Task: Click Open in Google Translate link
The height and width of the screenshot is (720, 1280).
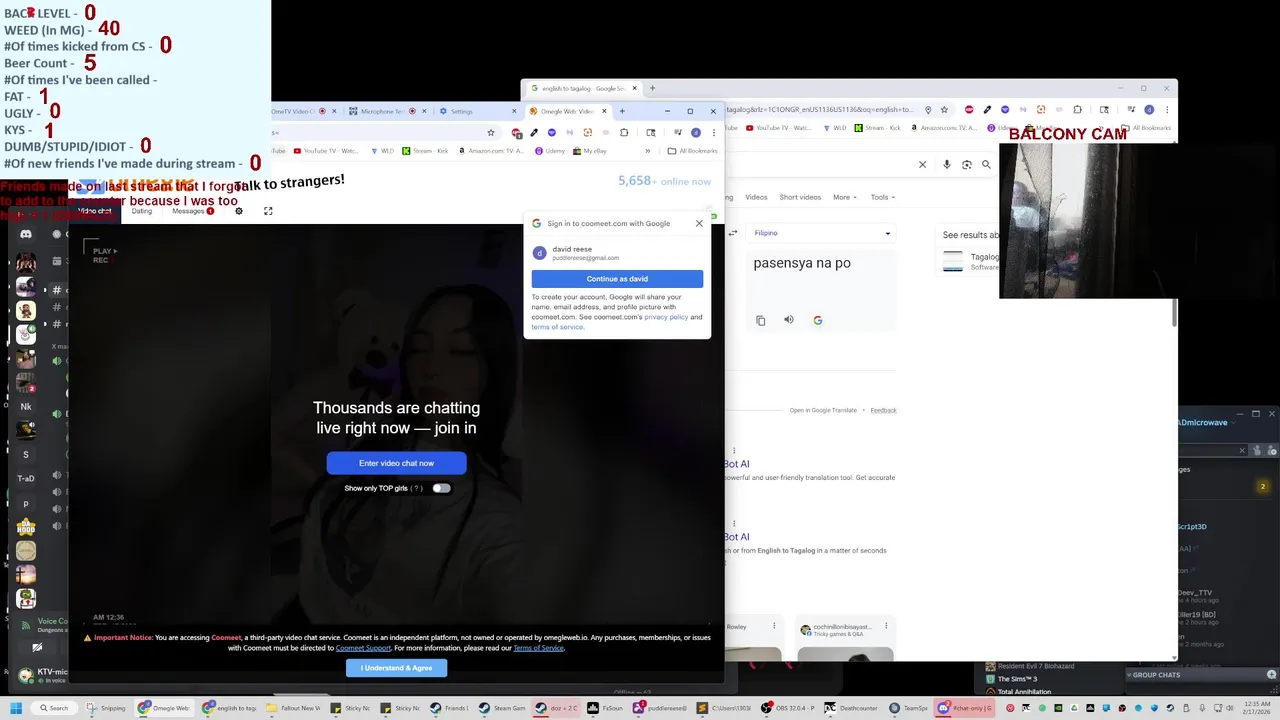Action: tap(823, 410)
